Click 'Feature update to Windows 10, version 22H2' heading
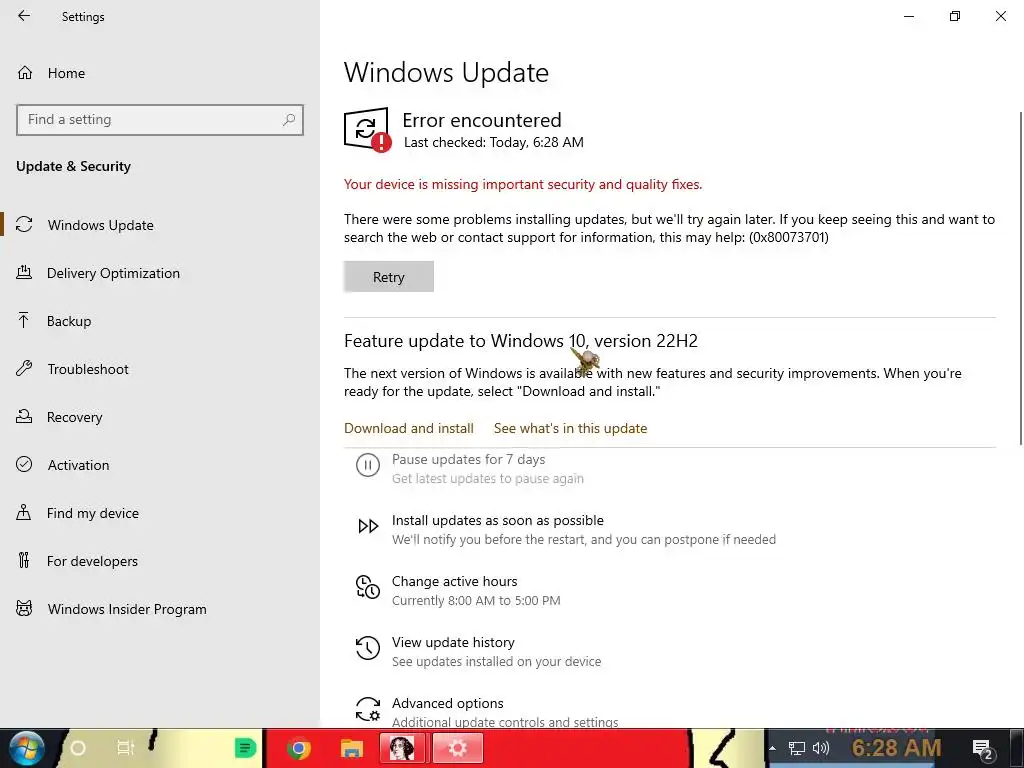The height and width of the screenshot is (768, 1024). [520, 341]
